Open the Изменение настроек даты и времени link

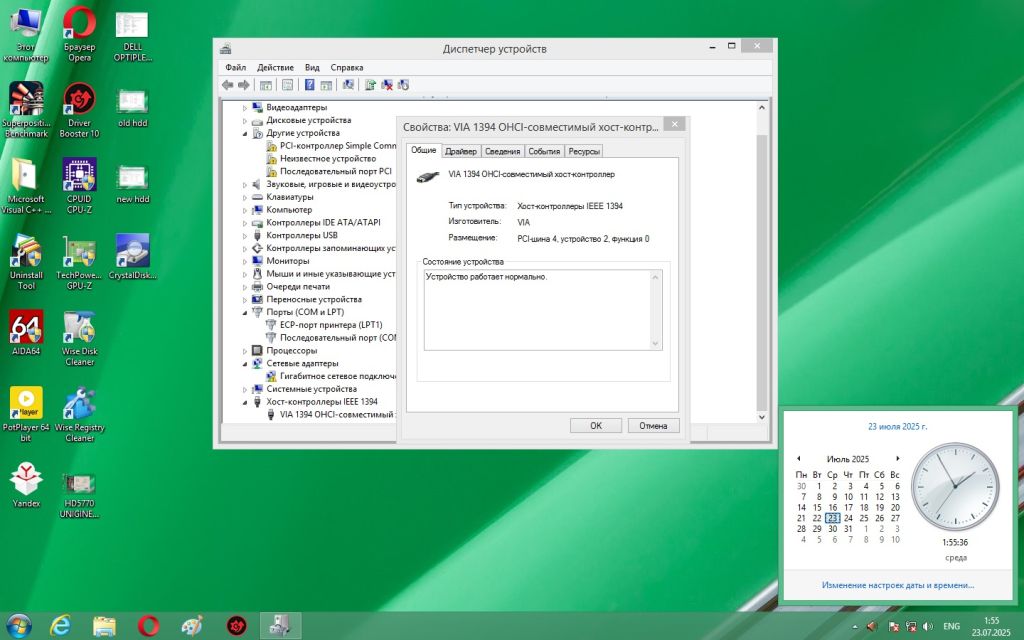(x=897, y=585)
